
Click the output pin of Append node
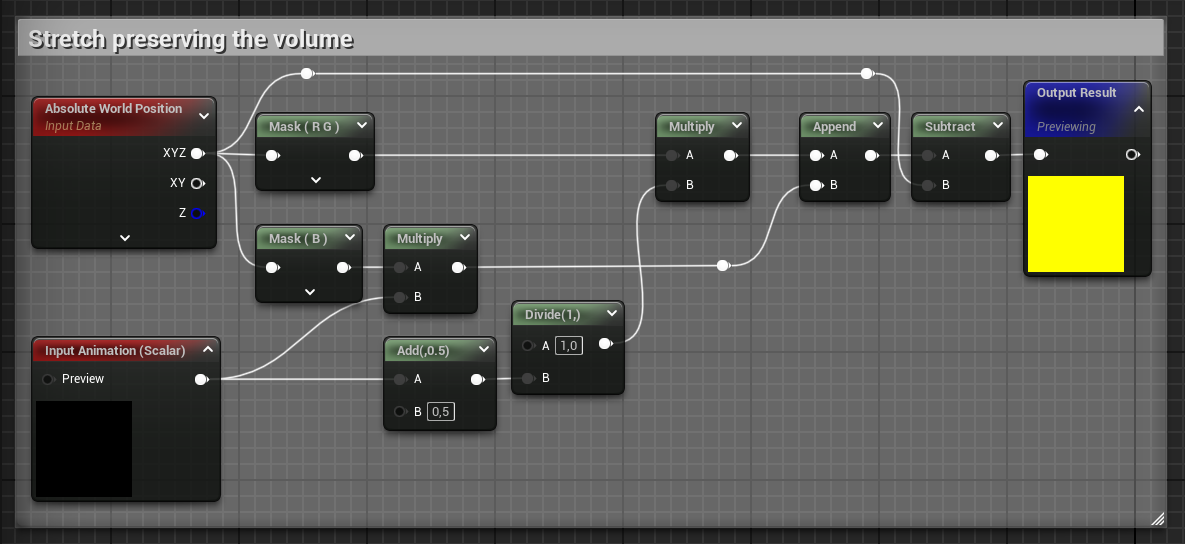[x=871, y=156]
